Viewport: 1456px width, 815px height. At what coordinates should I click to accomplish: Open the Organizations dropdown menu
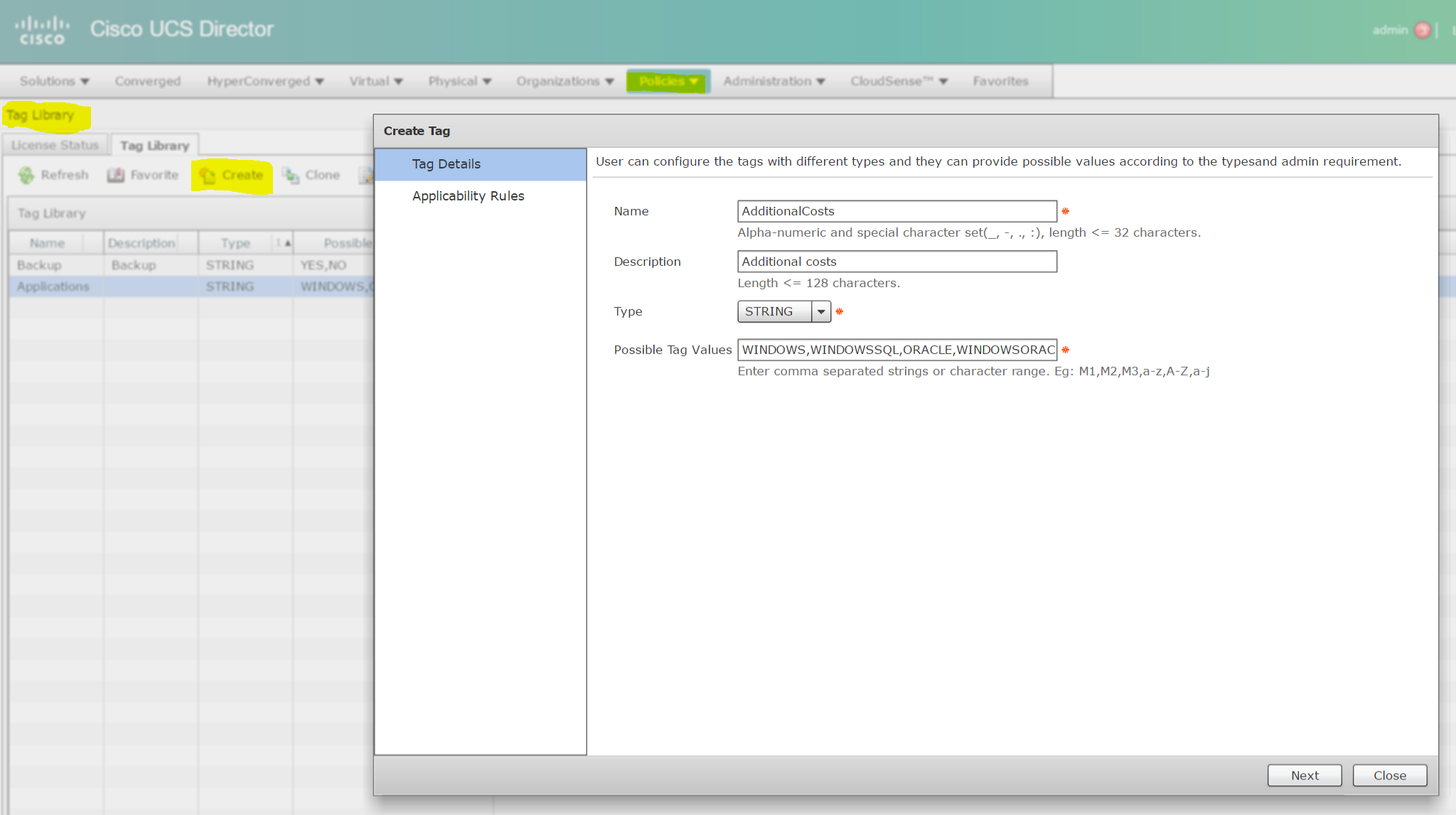coord(564,81)
